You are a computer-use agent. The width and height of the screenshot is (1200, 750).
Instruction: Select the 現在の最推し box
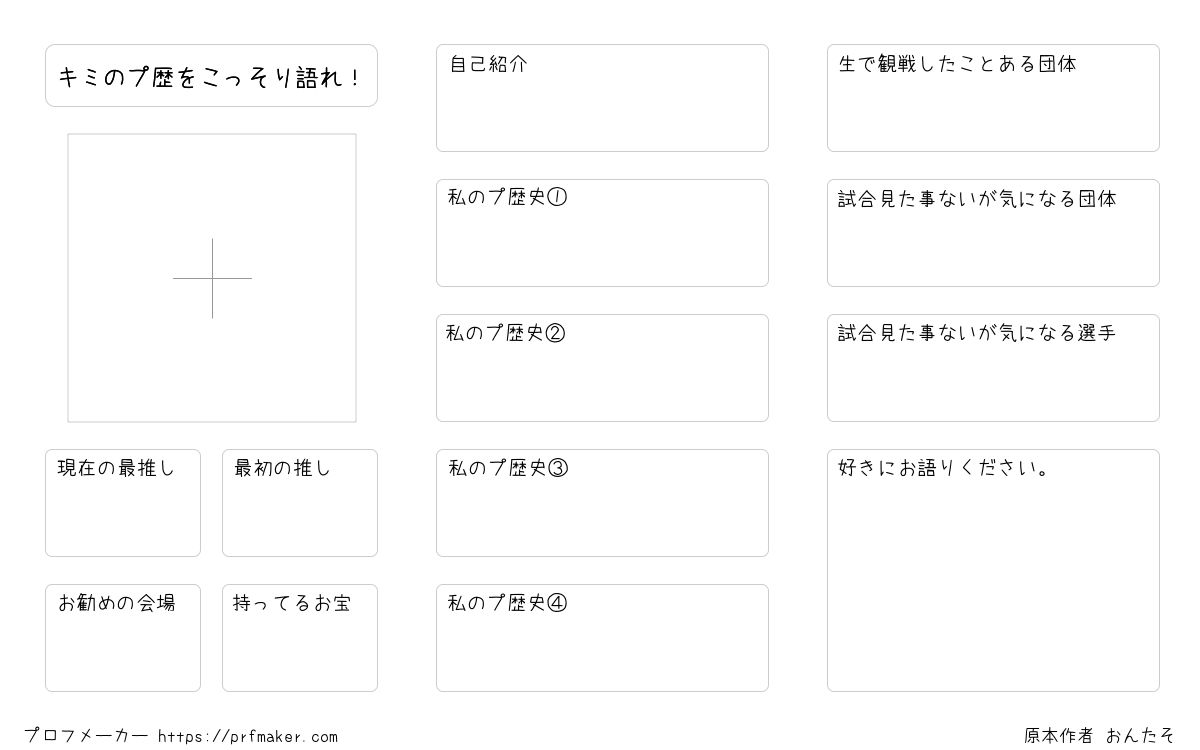pyautogui.click(x=123, y=503)
